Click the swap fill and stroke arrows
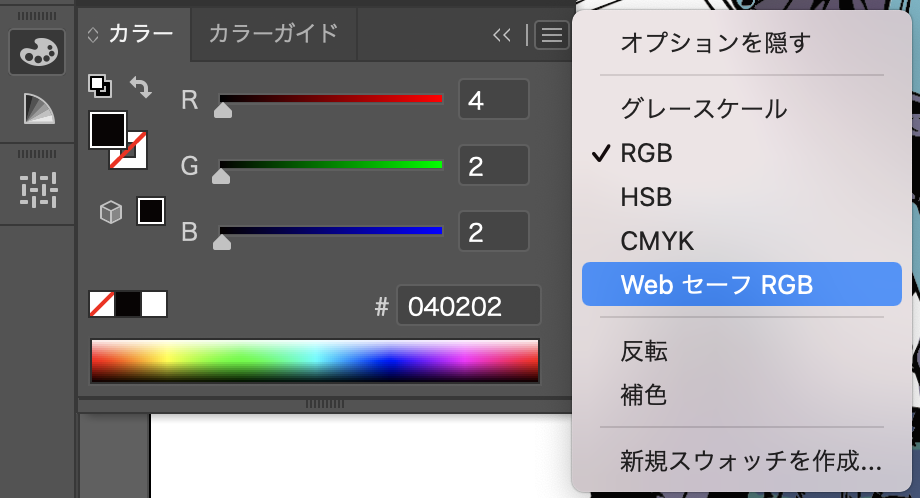Image resolution: width=920 pixels, height=498 pixels. (x=141, y=87)
